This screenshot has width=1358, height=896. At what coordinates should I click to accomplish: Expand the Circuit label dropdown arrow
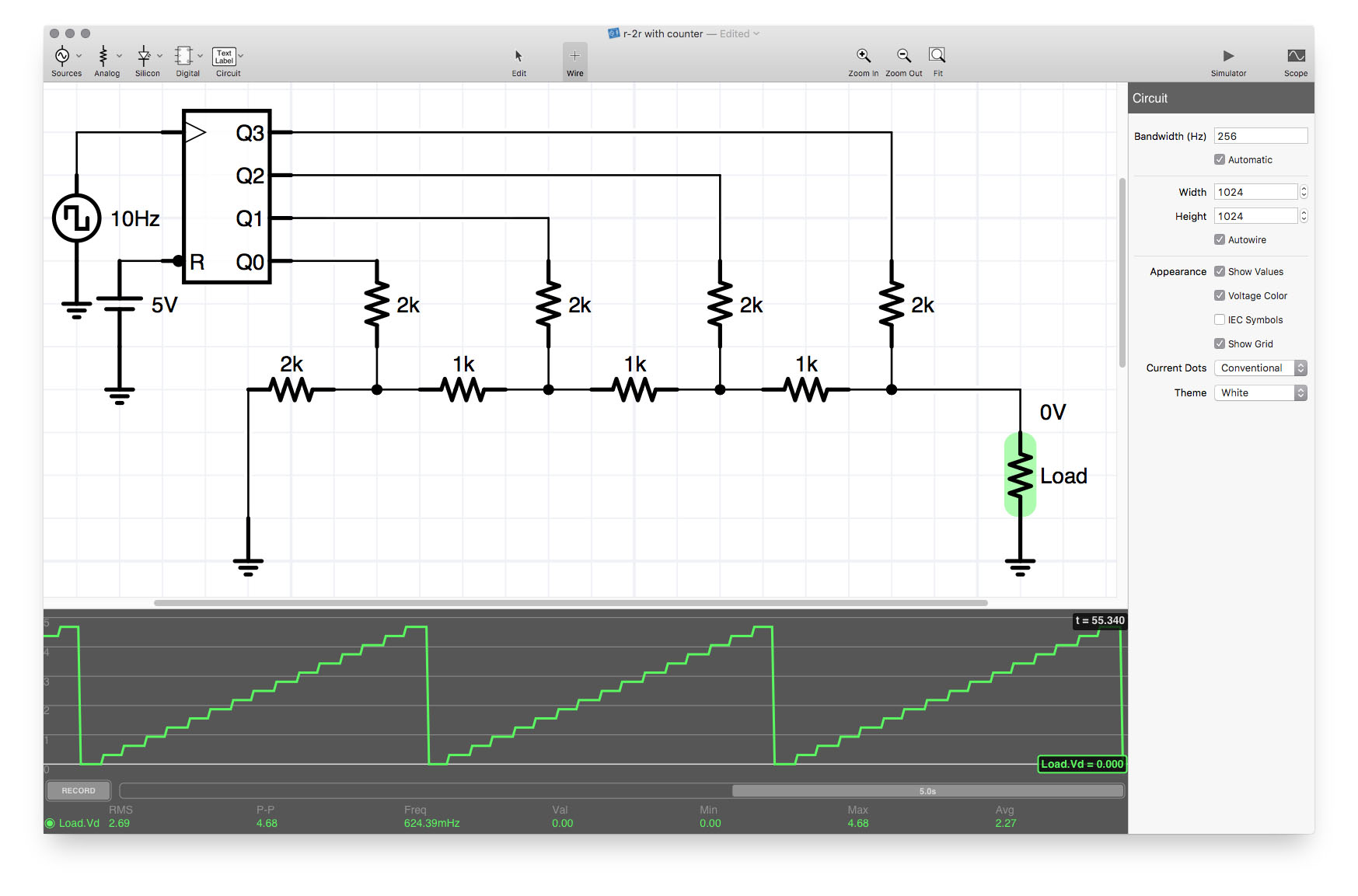pos(241,56)
